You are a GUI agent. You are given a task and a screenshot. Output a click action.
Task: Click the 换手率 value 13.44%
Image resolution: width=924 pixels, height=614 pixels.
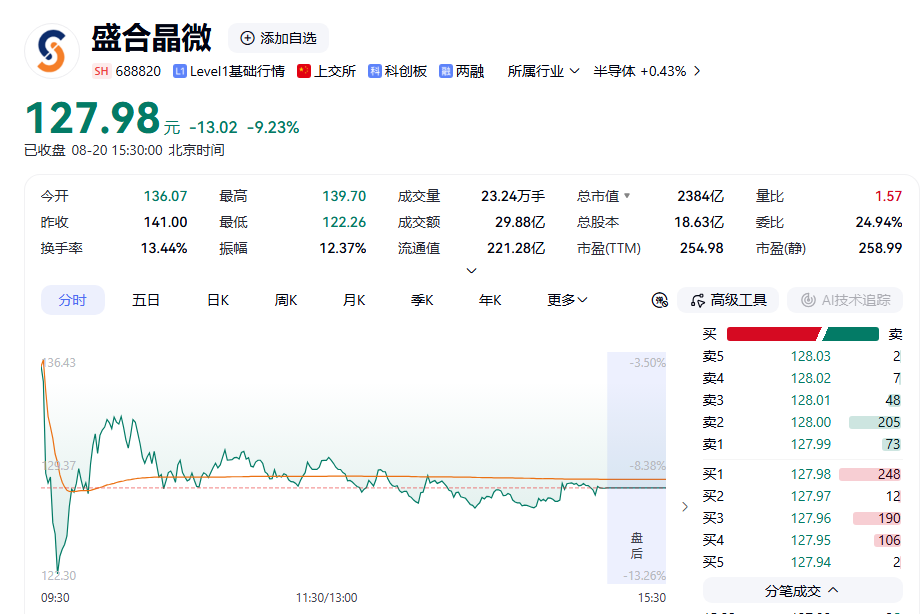(x=164, y=248)
